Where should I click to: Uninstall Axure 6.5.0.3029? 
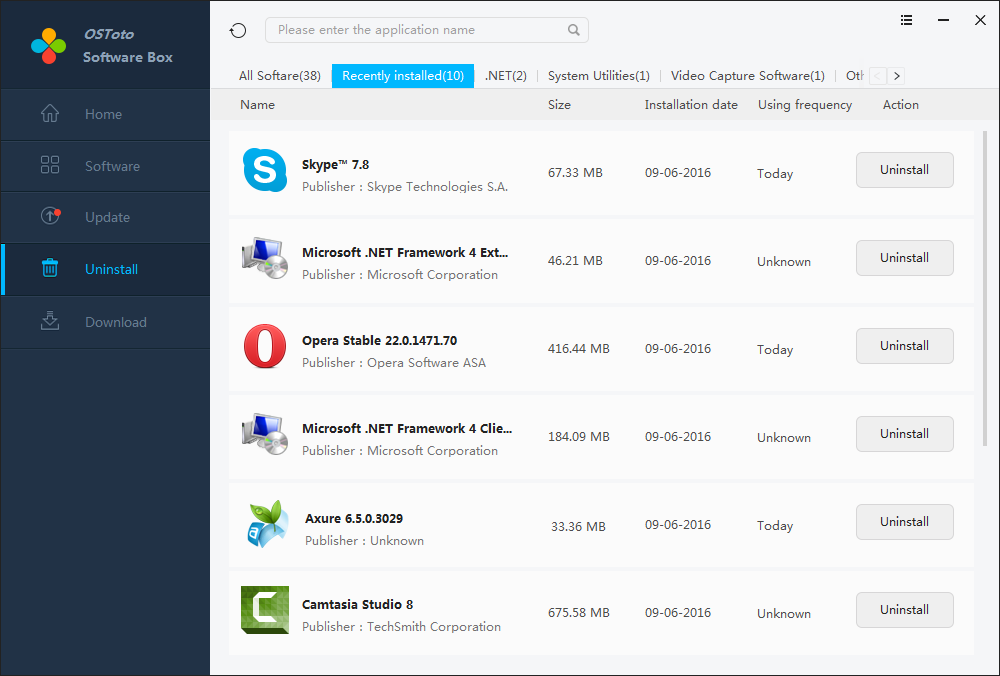coord(904,522)
